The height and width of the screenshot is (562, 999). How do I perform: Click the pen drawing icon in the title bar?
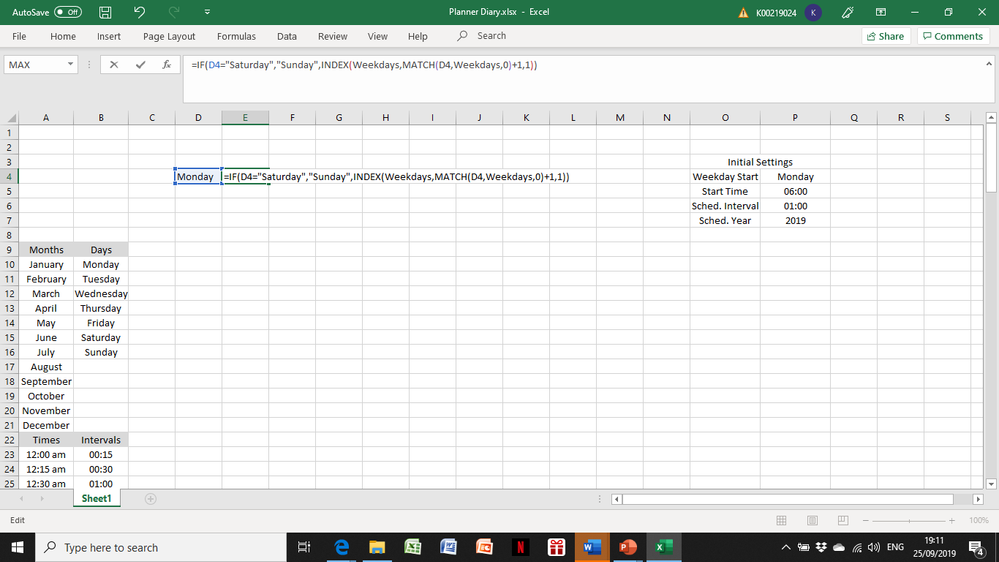pos(847,12)
